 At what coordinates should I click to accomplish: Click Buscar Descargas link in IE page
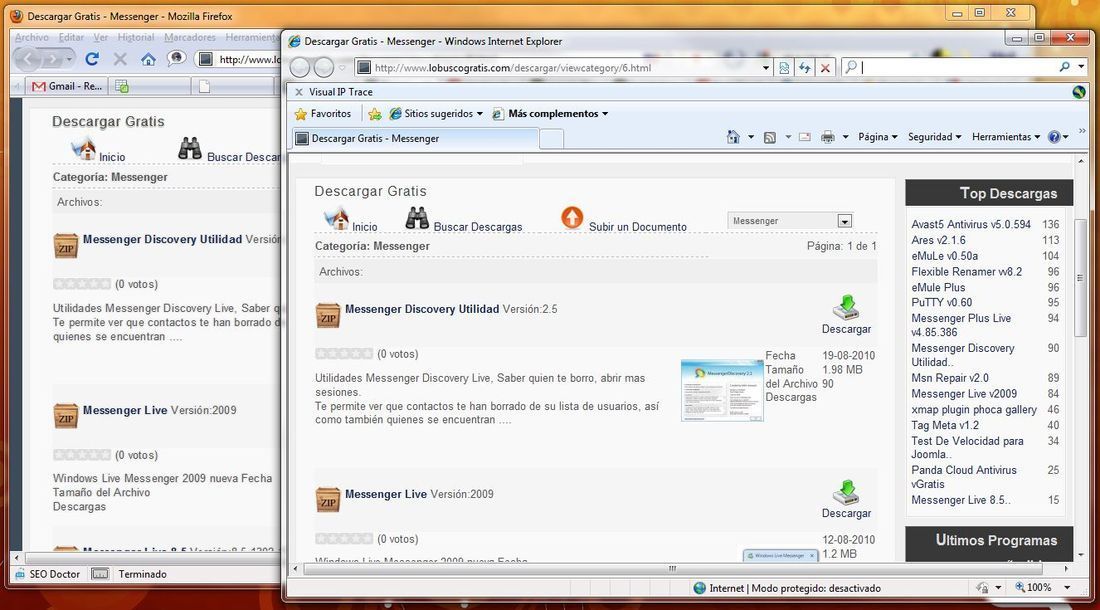[478, 227]
